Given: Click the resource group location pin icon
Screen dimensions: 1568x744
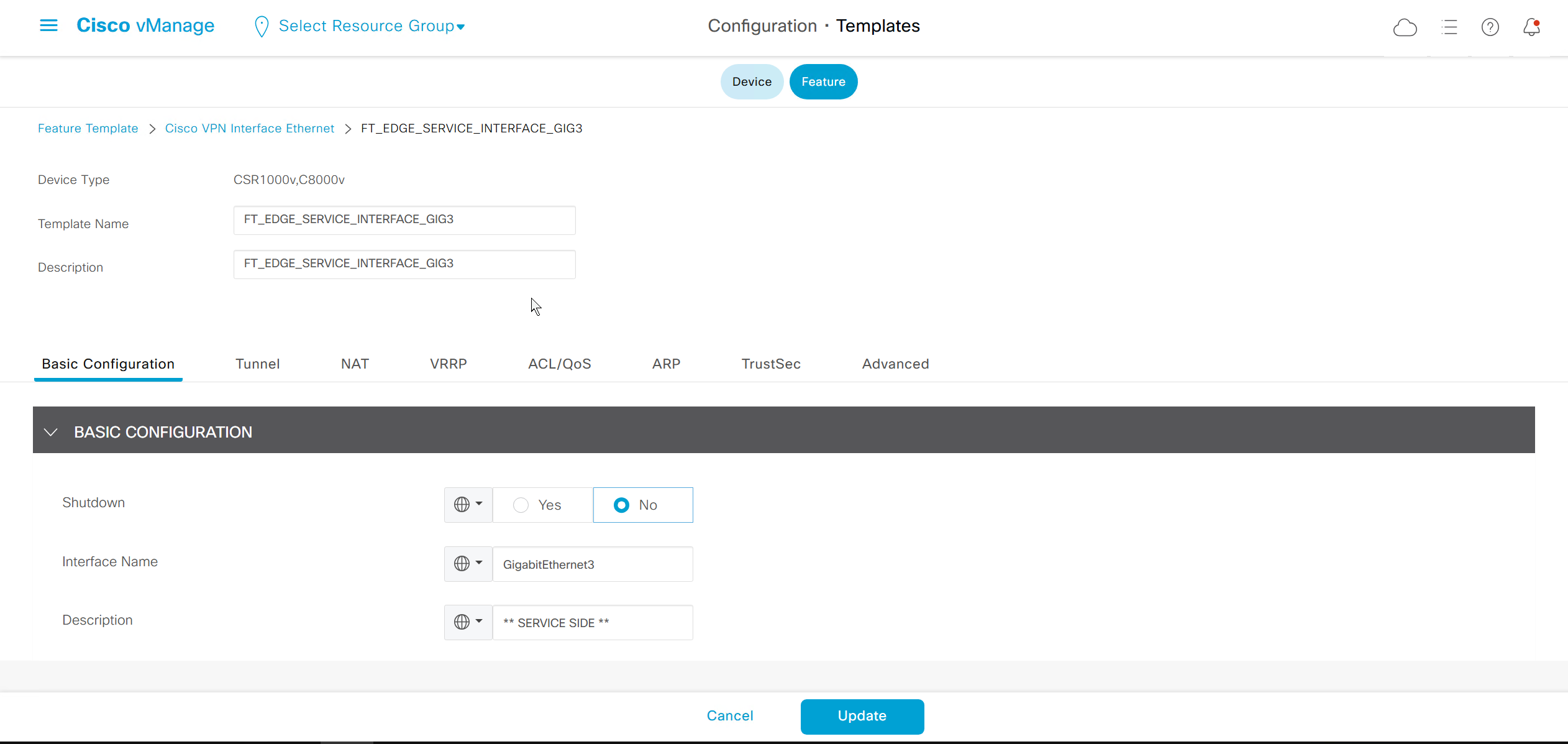Looking at the screenshot, I should 262,26.
